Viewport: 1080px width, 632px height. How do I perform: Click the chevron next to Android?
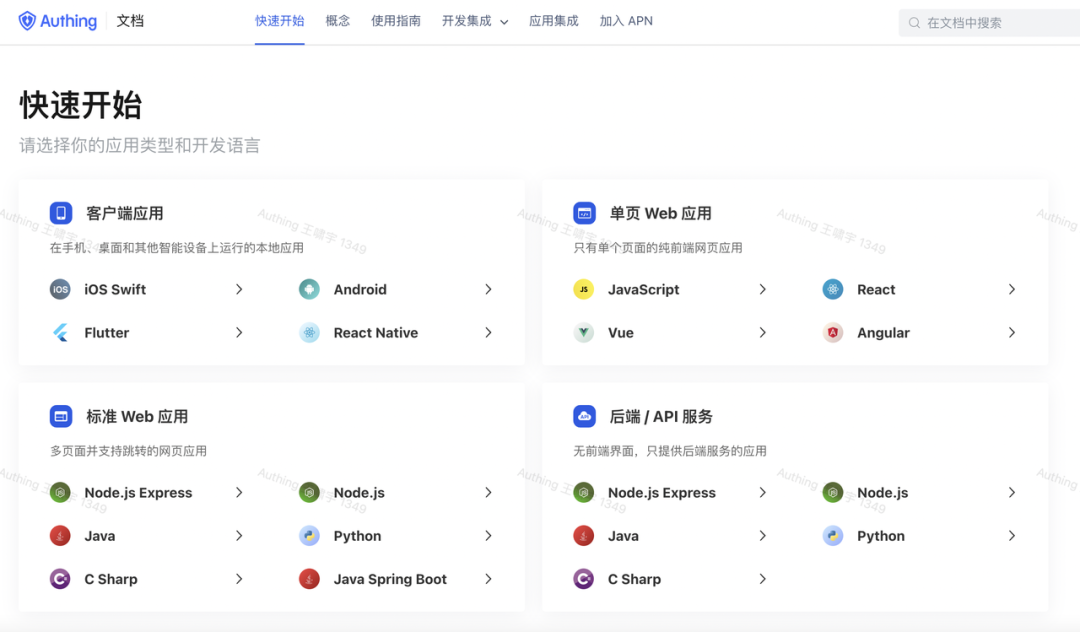[488, 289]
